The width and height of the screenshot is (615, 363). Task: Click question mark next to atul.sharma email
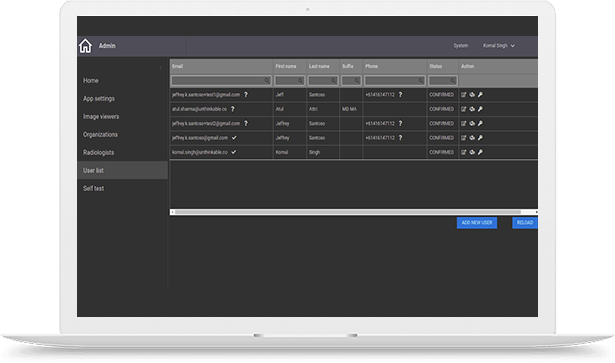click(x=233, y=109)
